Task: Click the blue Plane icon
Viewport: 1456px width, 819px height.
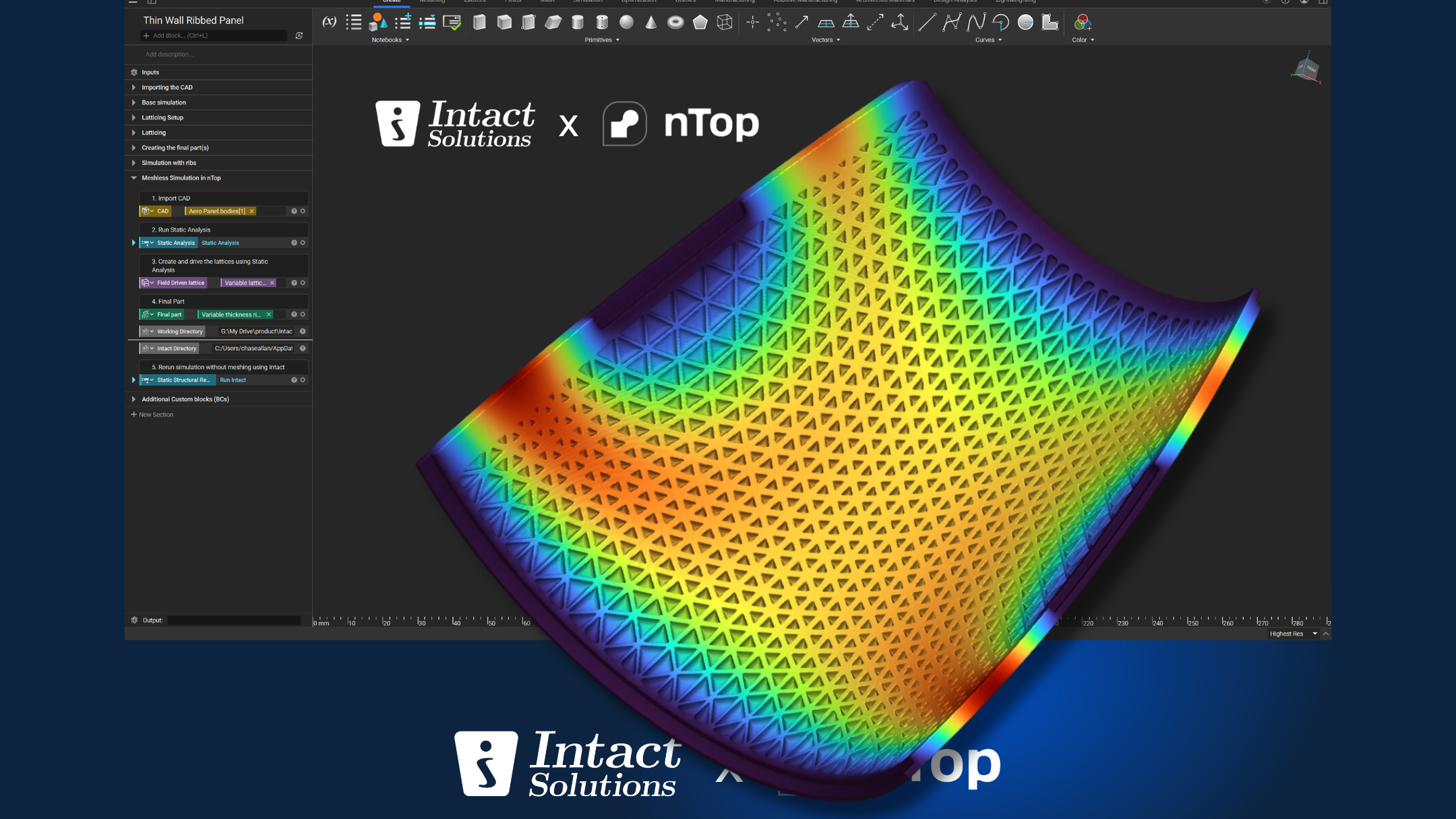Action: (826, 23)
